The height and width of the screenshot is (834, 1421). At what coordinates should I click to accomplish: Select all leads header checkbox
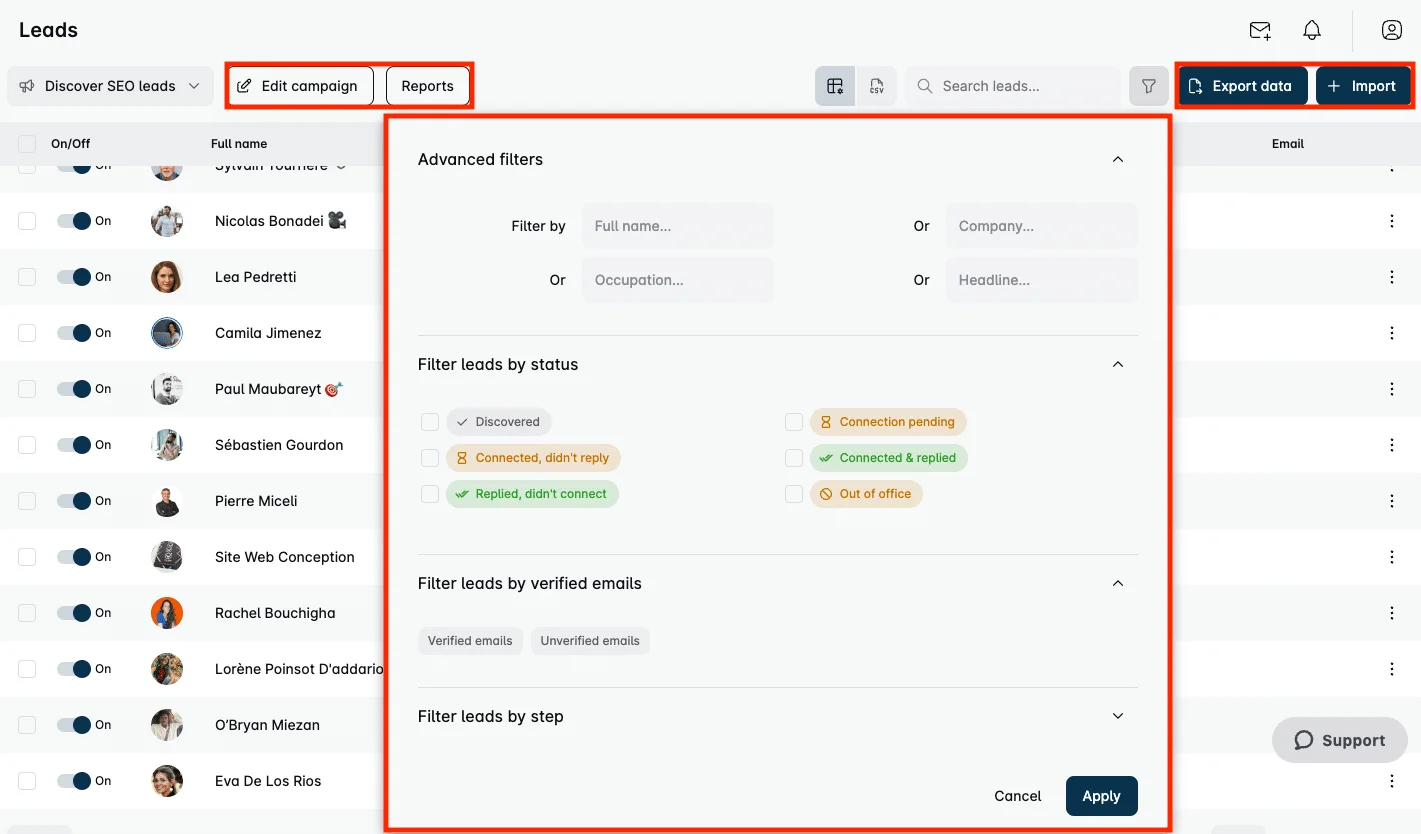pyautogui.click(x=27, y=144)
